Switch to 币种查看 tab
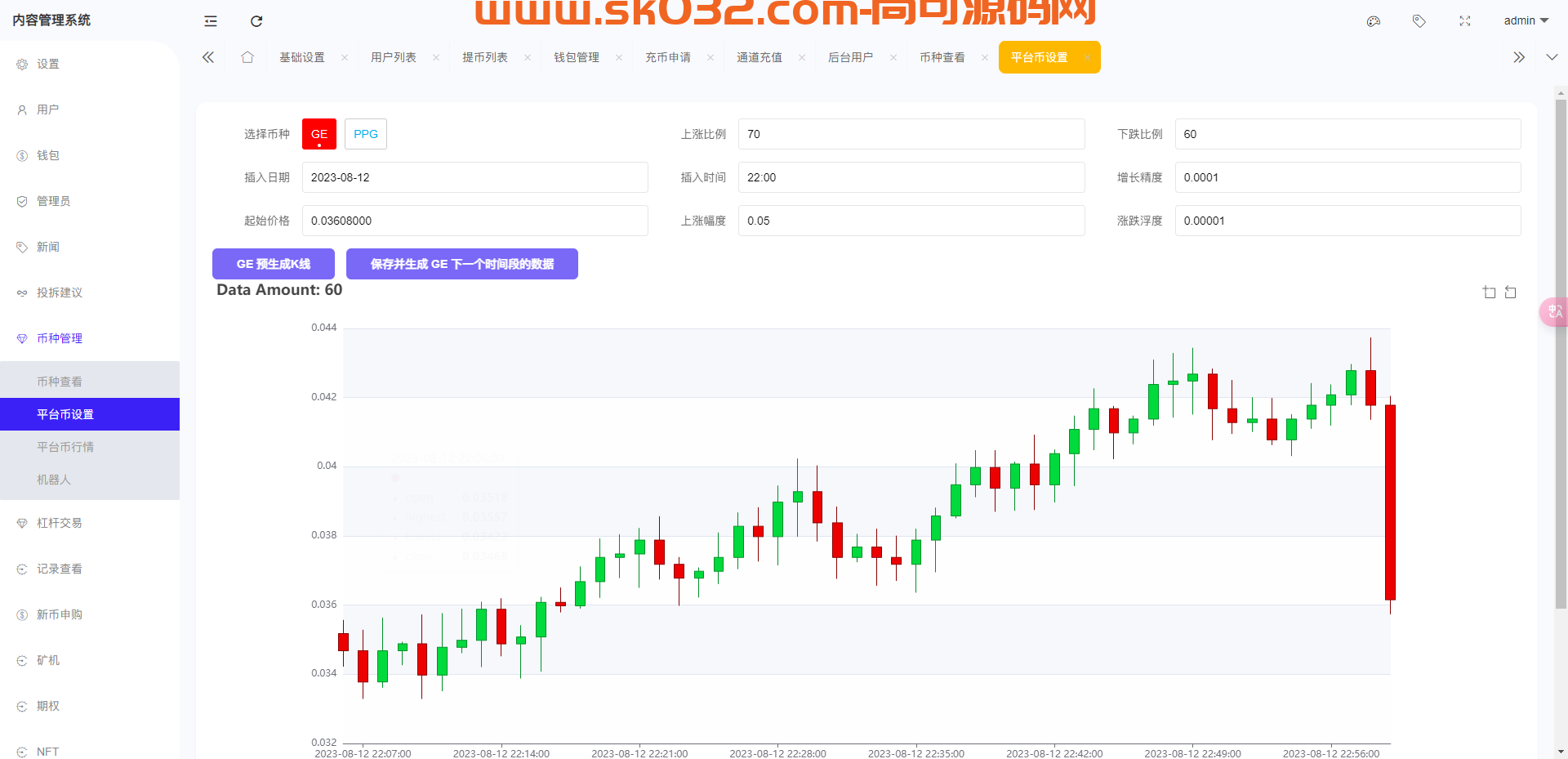This screenshot has width=1568, height=759. tap(942, 57)
